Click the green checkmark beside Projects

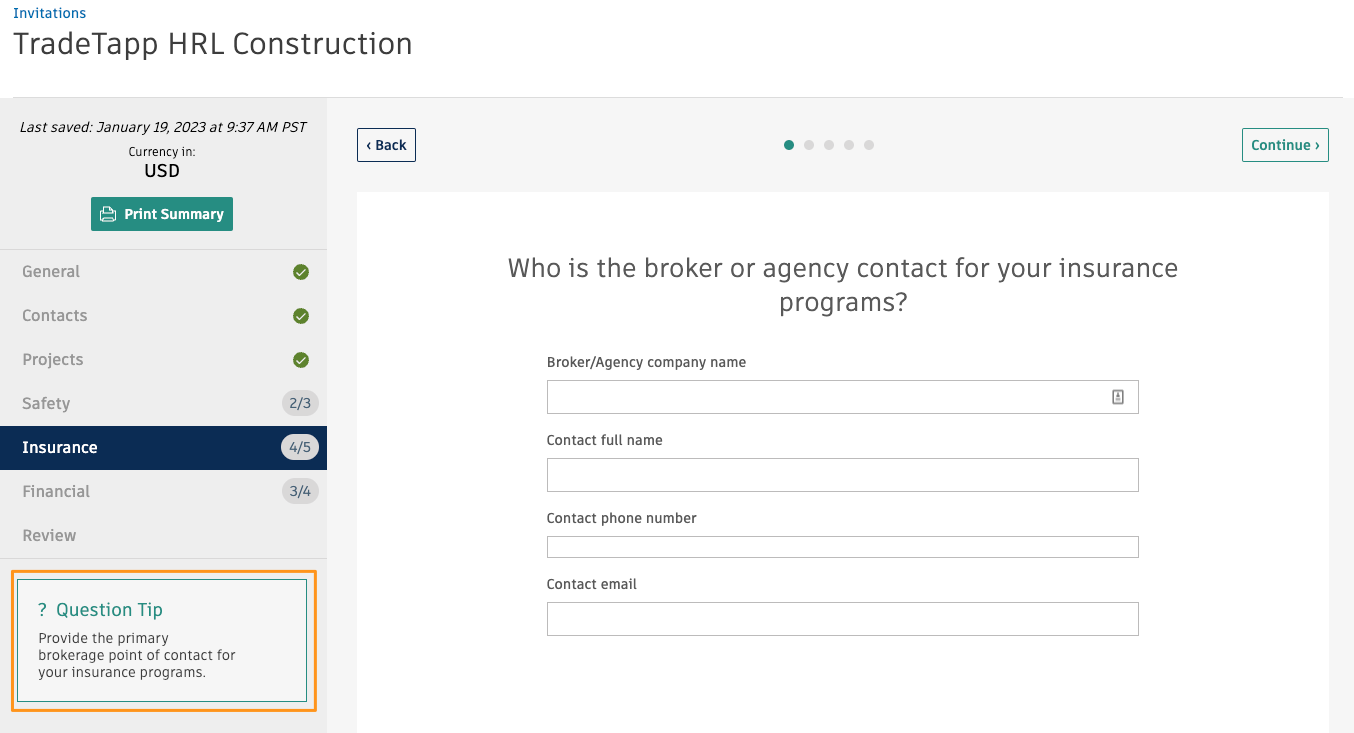(301, 360)
